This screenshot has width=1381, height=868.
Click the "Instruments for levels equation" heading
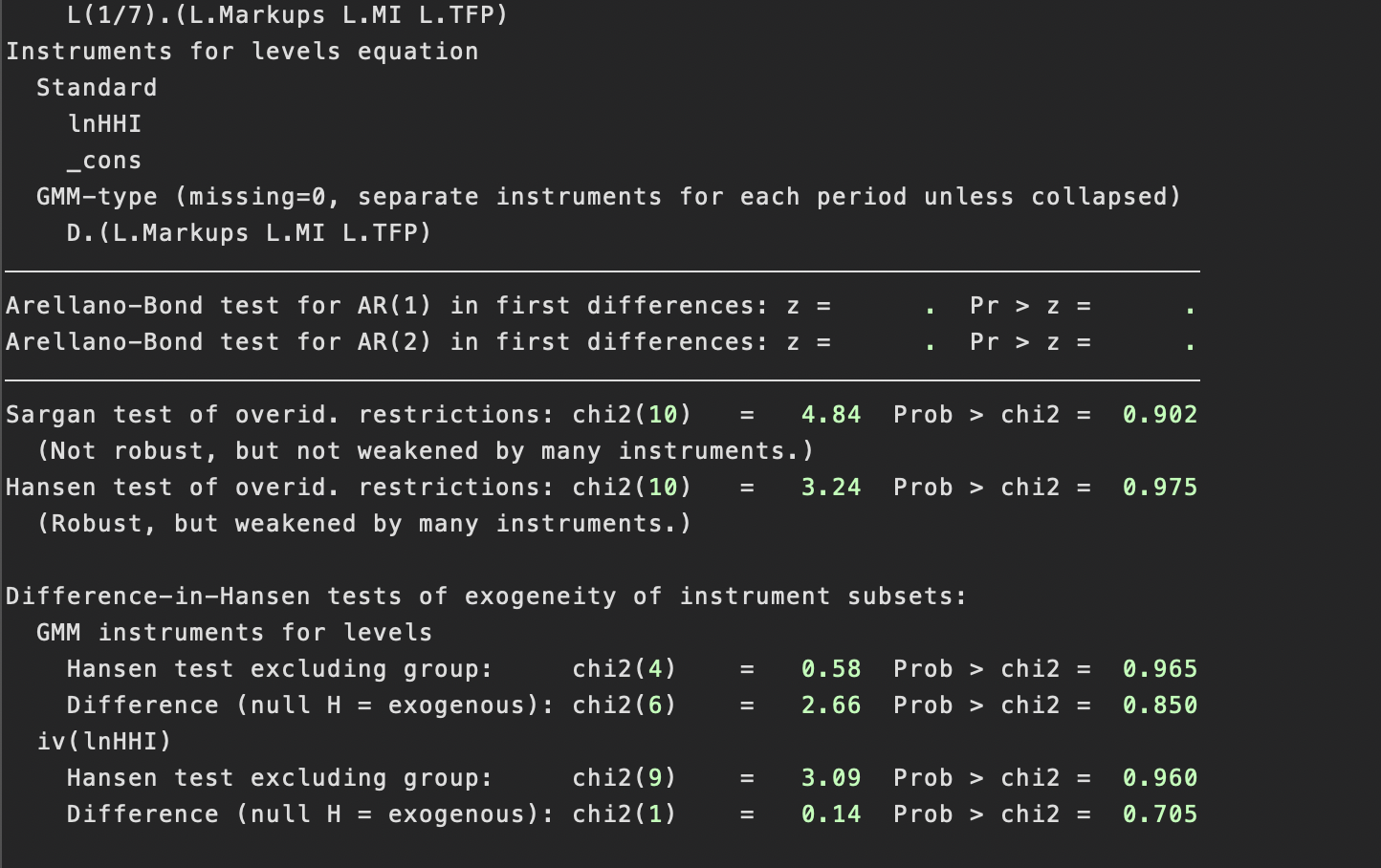tap(242, 52)
